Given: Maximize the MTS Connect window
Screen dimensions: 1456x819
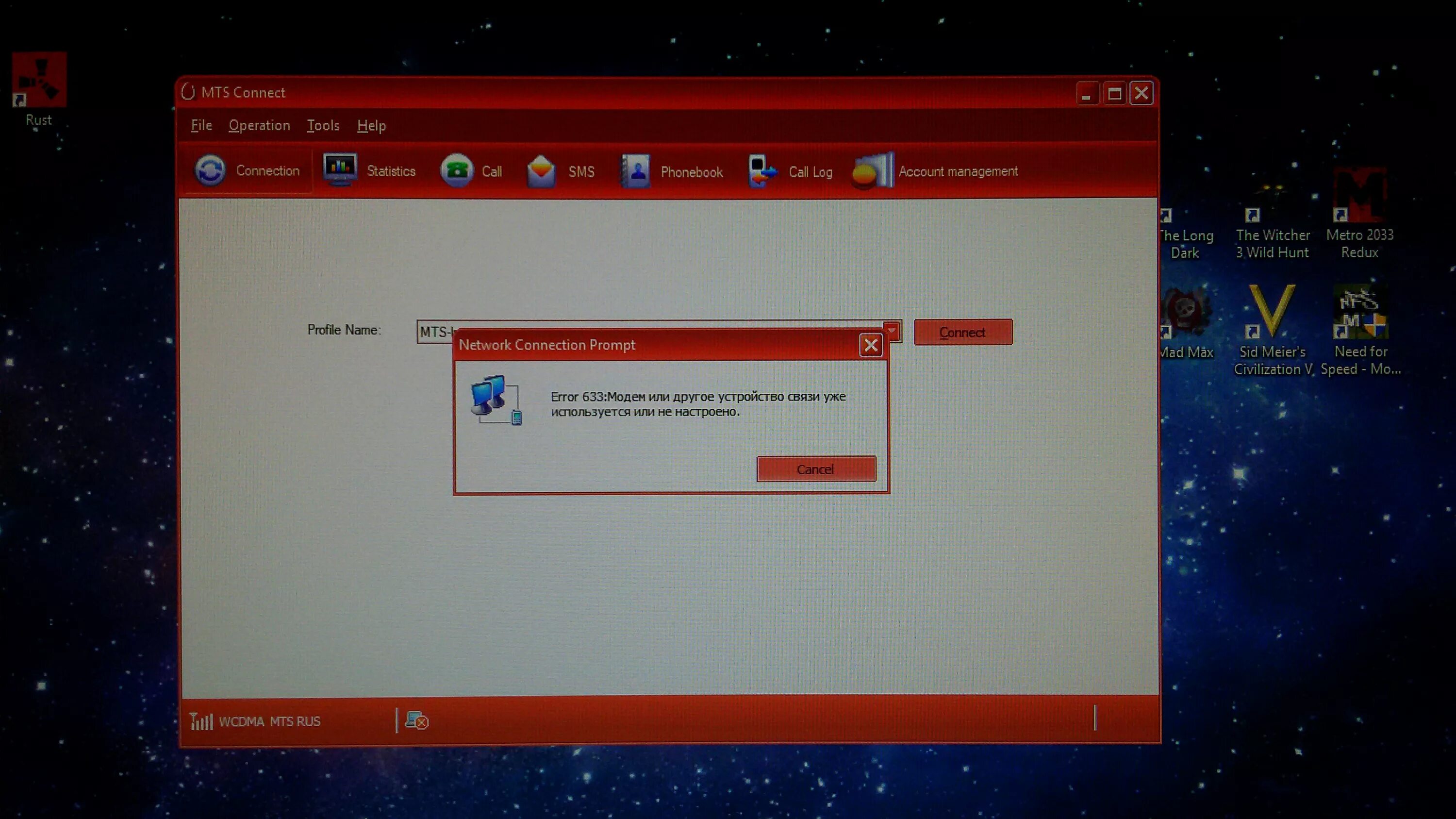Looking at the screenshot, I should [1114, 93].
